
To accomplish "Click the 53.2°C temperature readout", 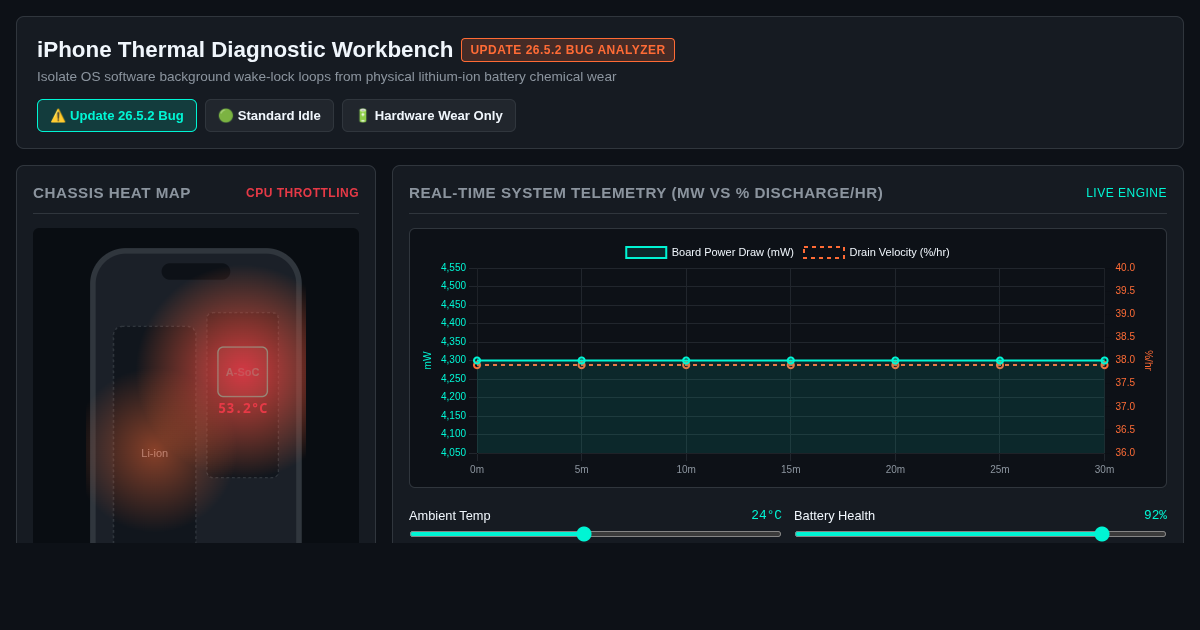I will tap(243, 409).
